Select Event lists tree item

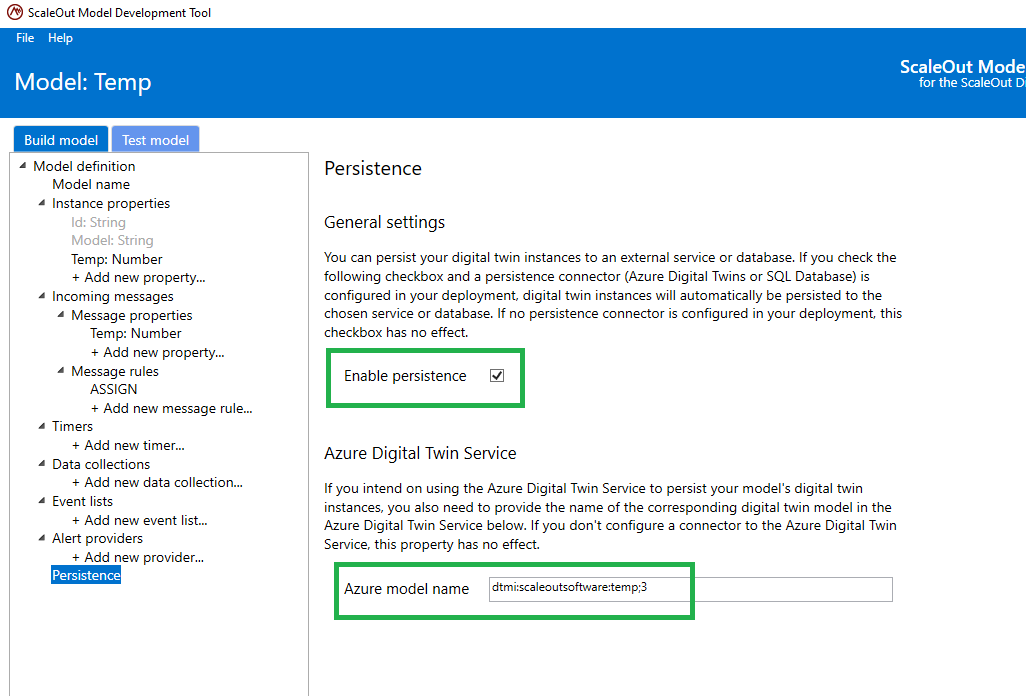click(x=82, y=502)
